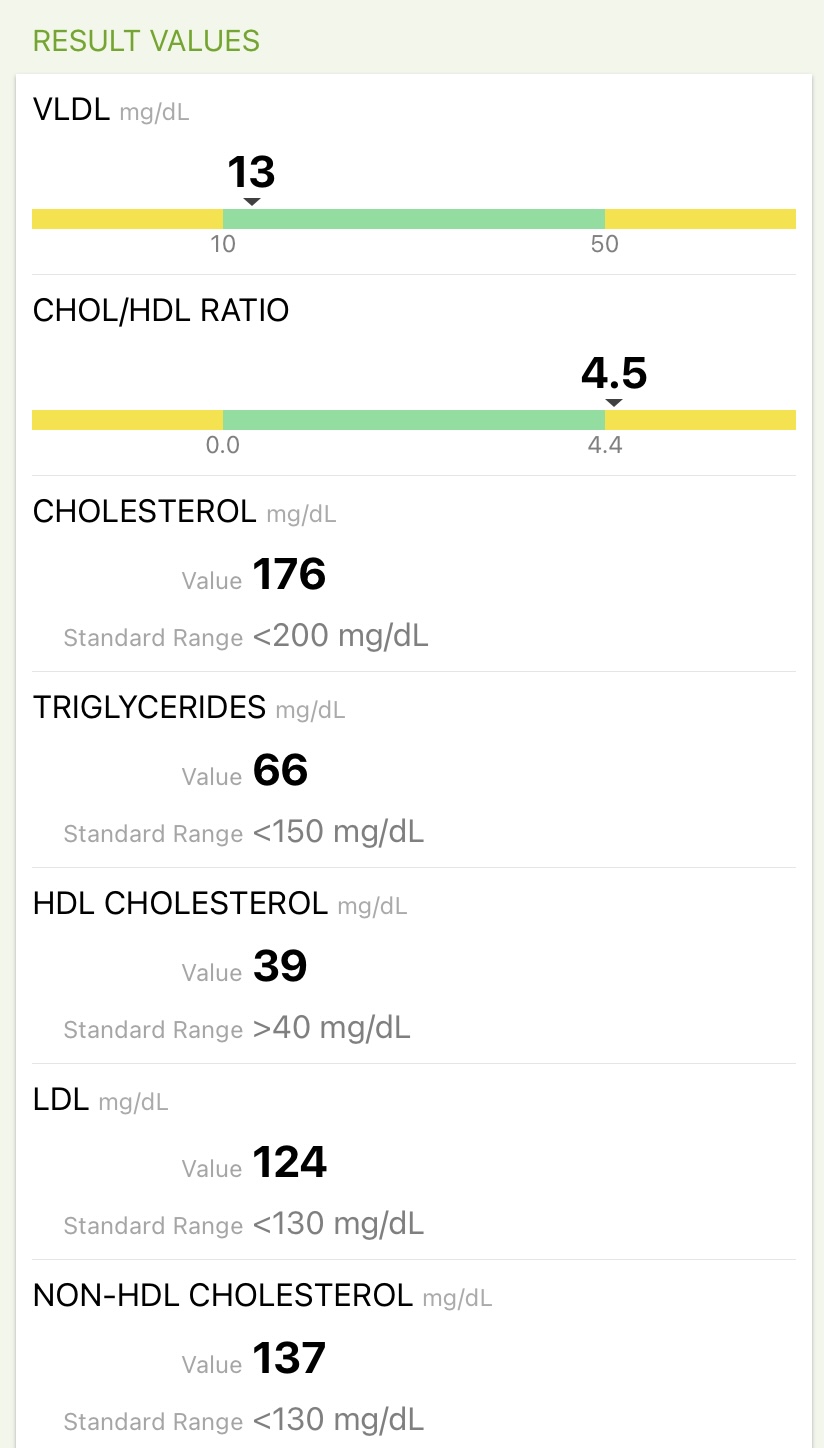Tap the VLDL result value 13

pos(251,172)
